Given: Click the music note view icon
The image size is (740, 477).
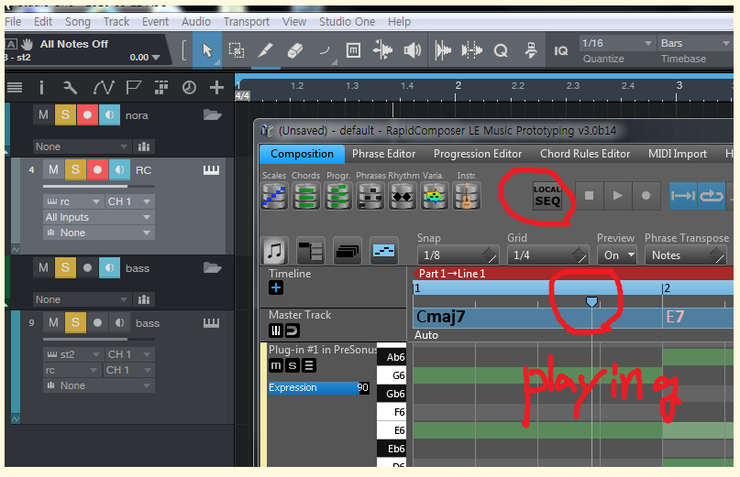Looking at the screenshot, I should point(275,251).
